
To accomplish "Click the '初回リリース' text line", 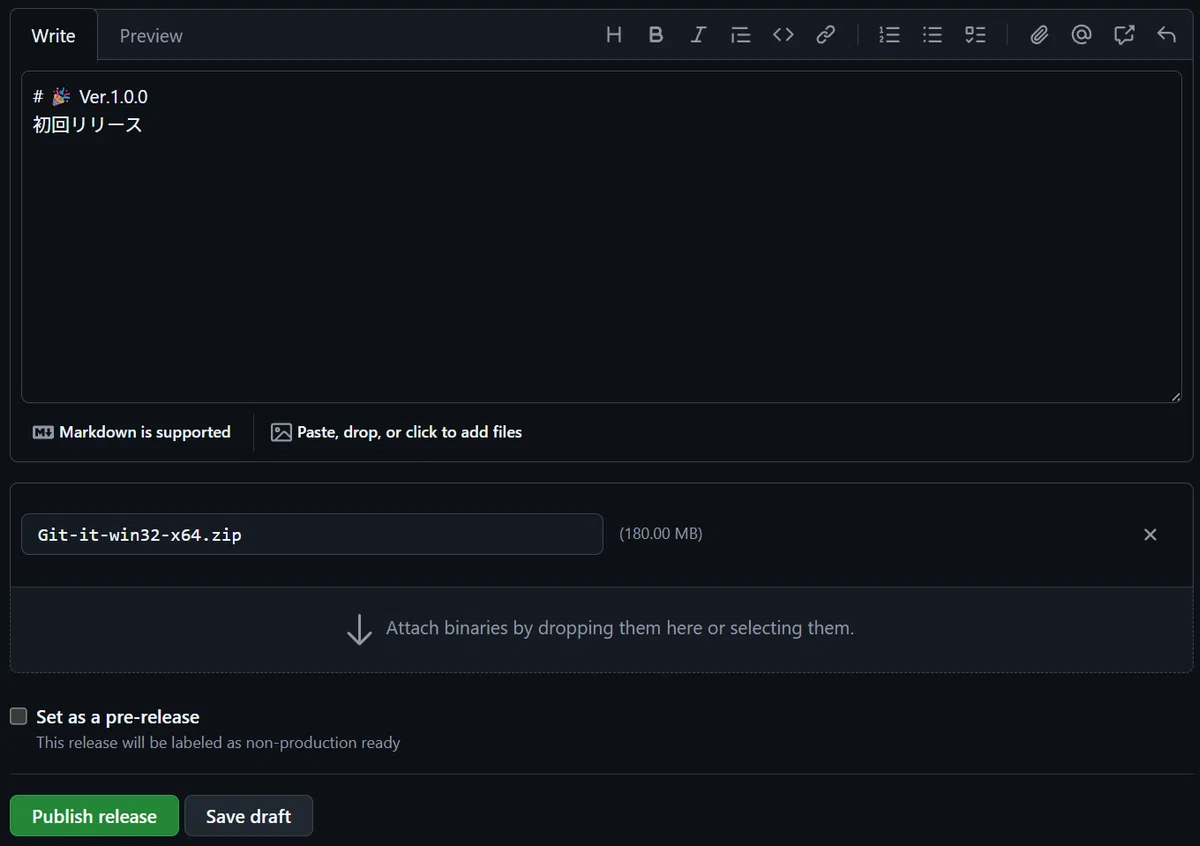I will click(x=88, y=125).
